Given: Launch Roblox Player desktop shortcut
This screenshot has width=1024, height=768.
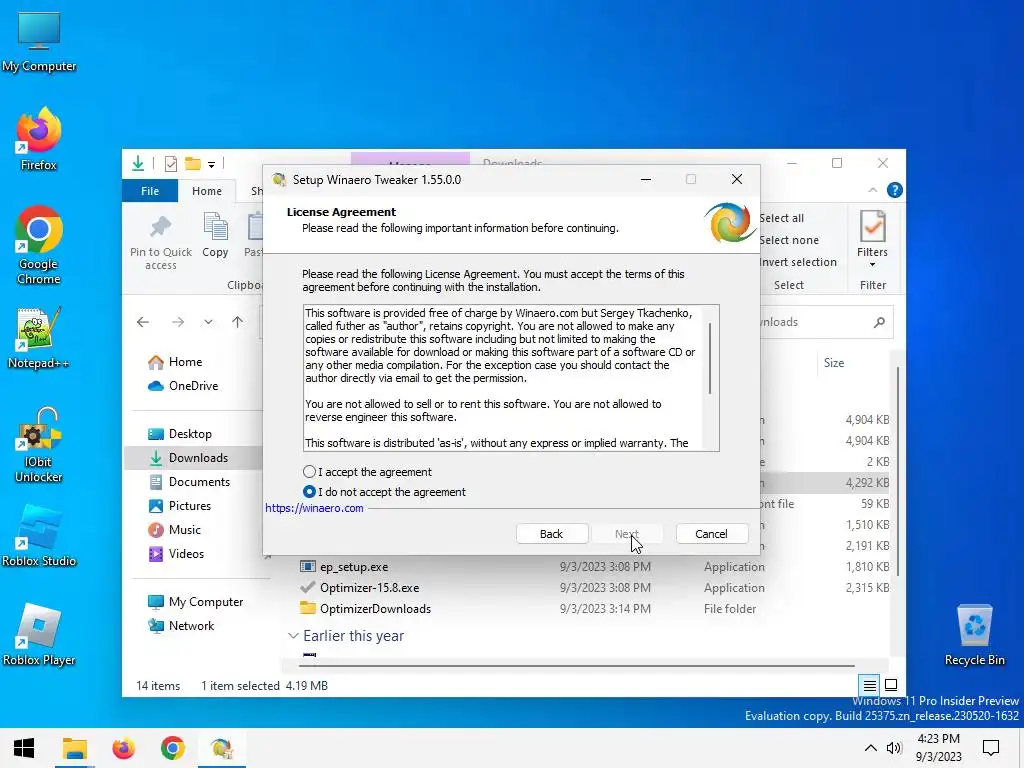Looking at the screenshot, I should (x=39, y=635).
